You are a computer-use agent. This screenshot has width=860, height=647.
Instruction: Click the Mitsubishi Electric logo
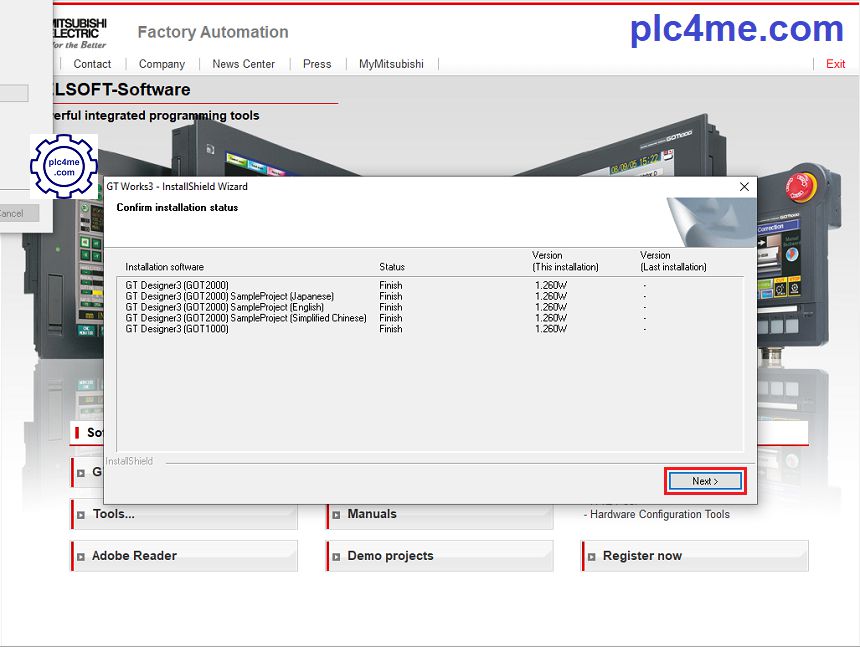click(78, 32)
